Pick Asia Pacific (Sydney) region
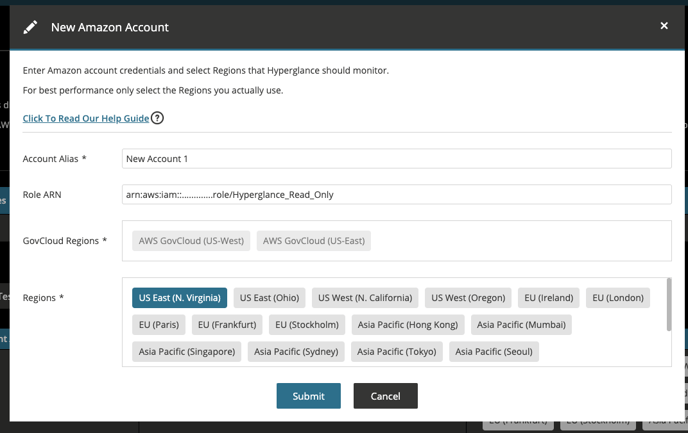The height and width of the screenshot is (433, 688). (x=296, y=351)
